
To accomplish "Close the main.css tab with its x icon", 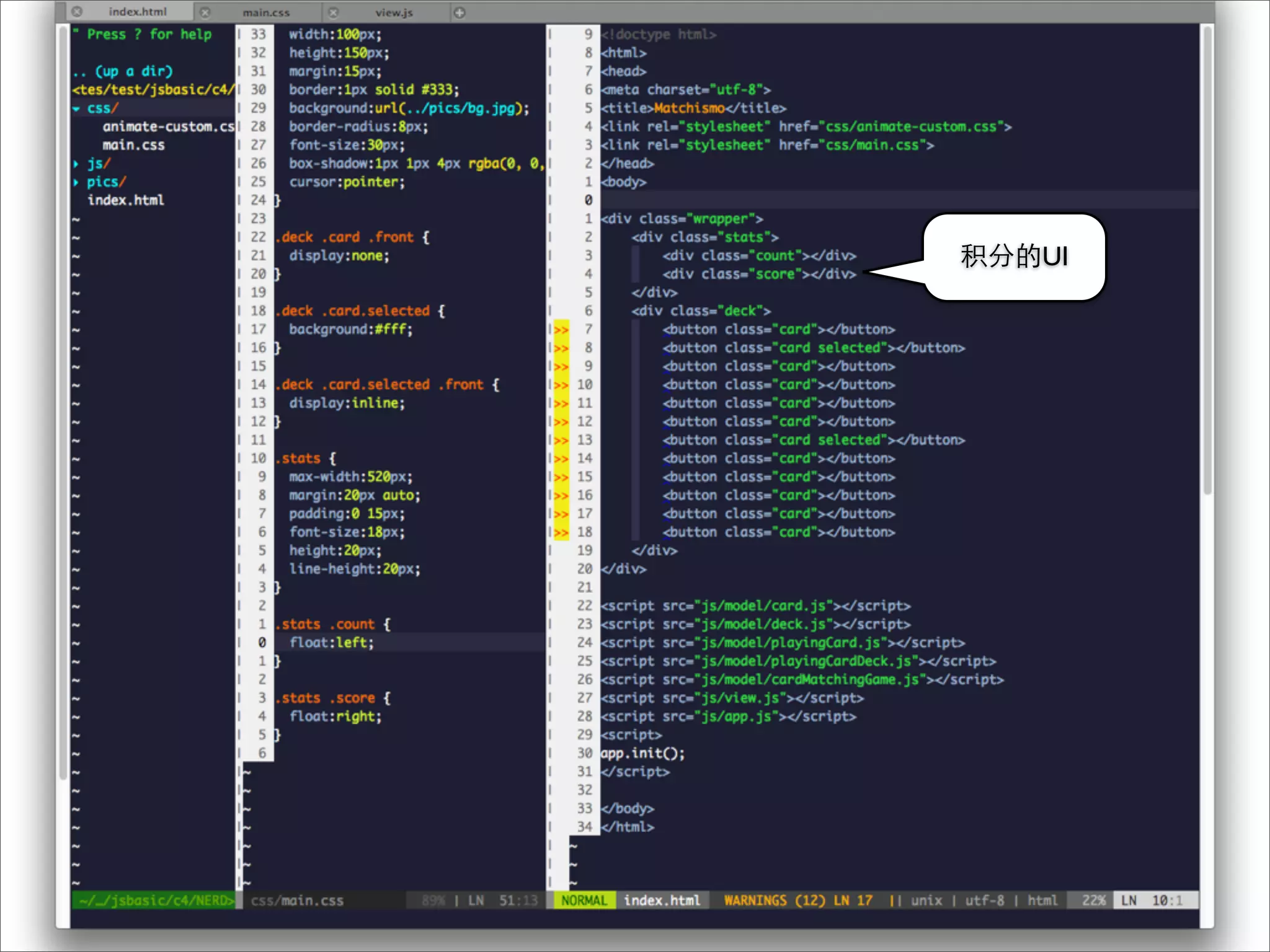I will (205, 12).
